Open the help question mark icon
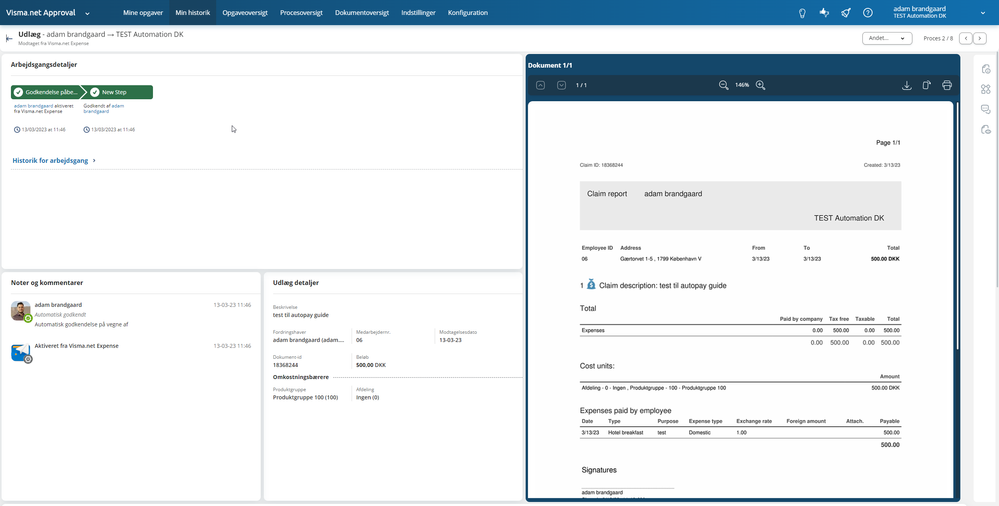The height and width of the screenshot is (506, 999). 867,13
